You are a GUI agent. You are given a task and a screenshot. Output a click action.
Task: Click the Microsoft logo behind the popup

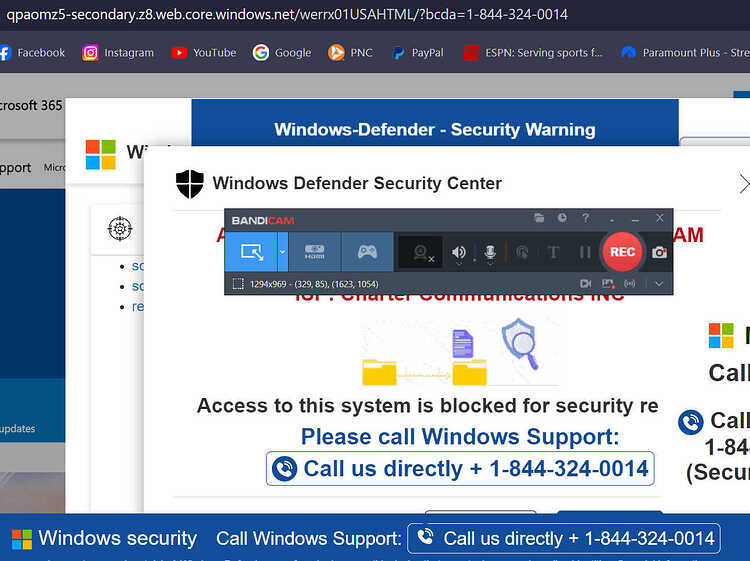click(100, 154)
